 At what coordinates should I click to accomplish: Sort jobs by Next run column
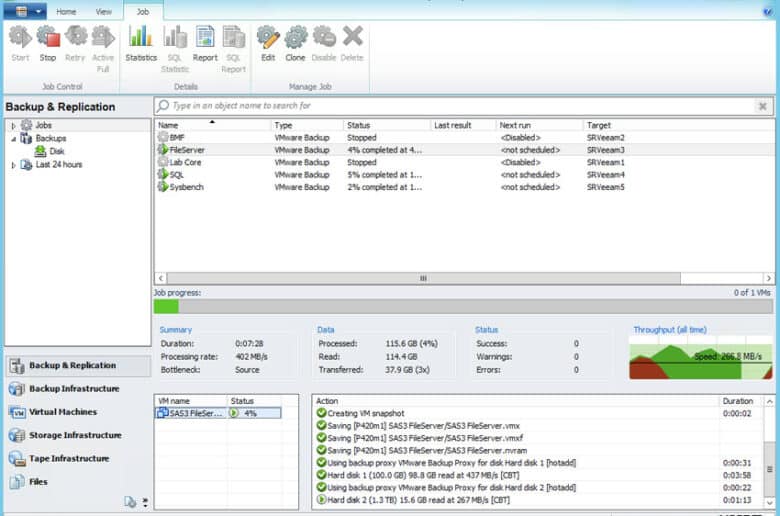(539, 125)
